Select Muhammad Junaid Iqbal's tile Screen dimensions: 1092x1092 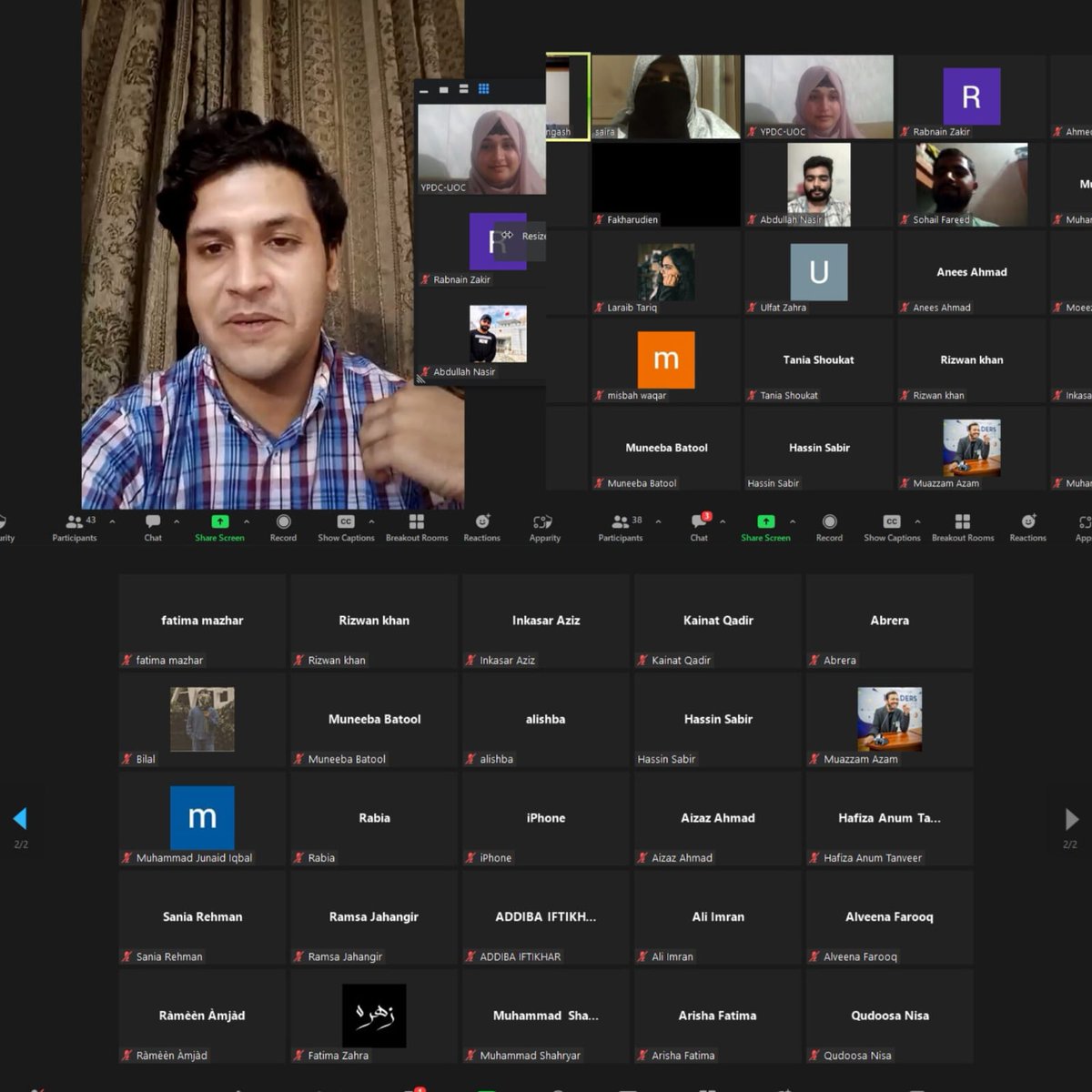(202, 819)
